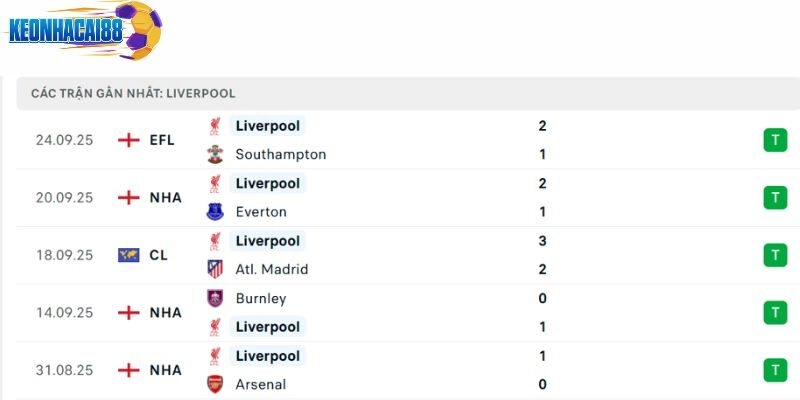Image resolution: width=800 pixels, height=400 pixels.
Task: Click England flag beside EFL
Action: click(128, 140)
